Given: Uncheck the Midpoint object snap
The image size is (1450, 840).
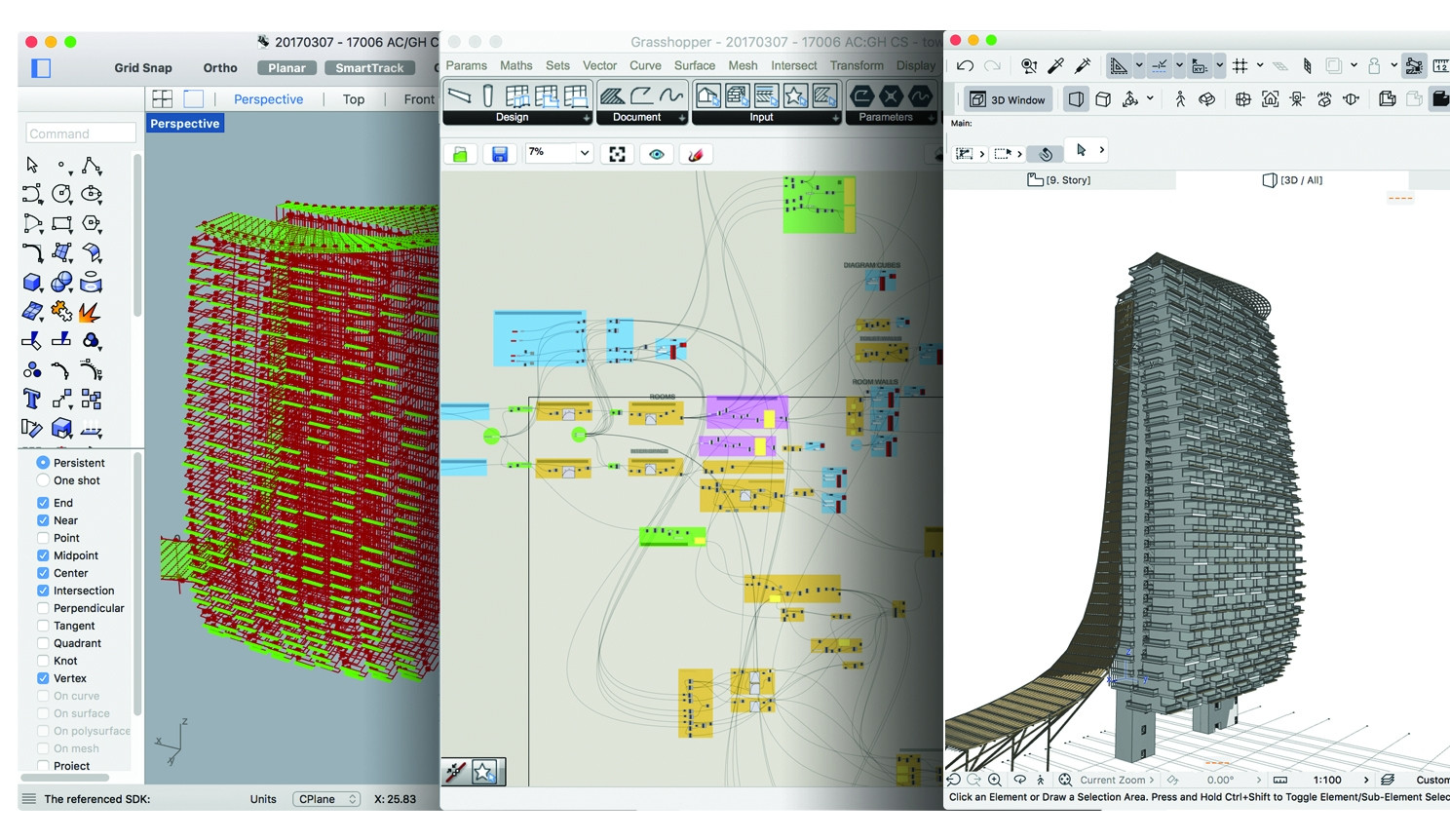Looking at the screenshot, I should tap(43, 555).
